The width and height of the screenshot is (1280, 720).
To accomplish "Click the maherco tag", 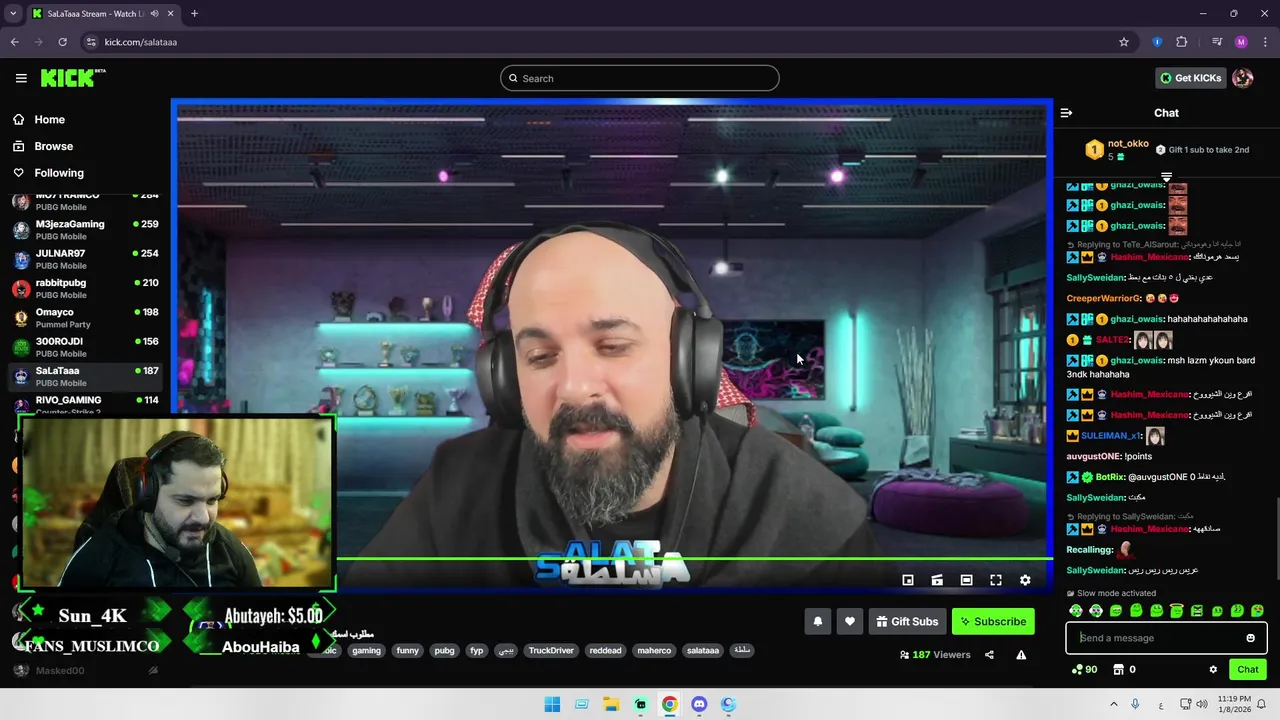I will click(654, 650).
